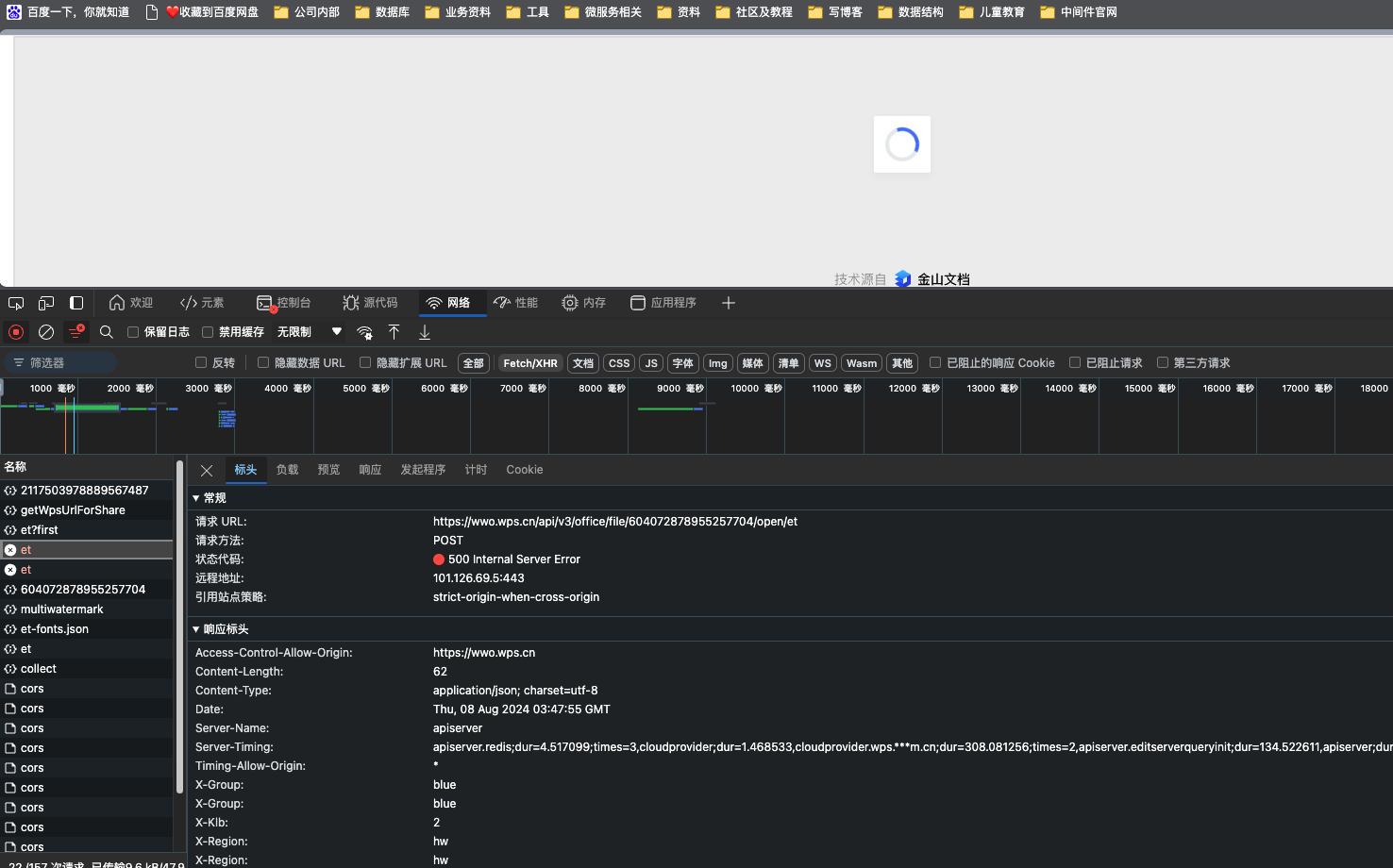
Task: Open 收藏到百度网盘 bookmark
Action: (x=202, y=12)
